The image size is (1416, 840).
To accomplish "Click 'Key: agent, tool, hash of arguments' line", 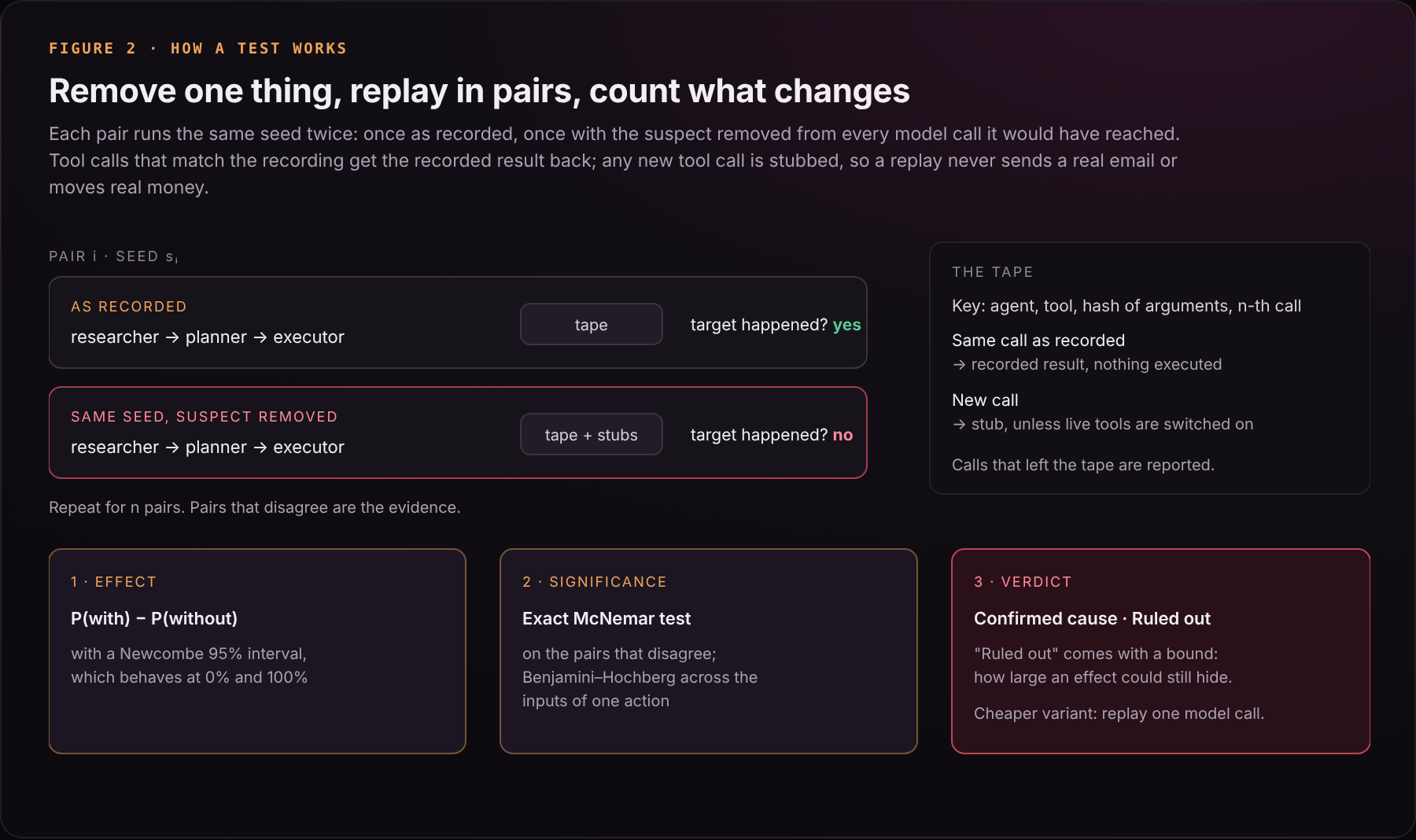I will click(1126, 306).
